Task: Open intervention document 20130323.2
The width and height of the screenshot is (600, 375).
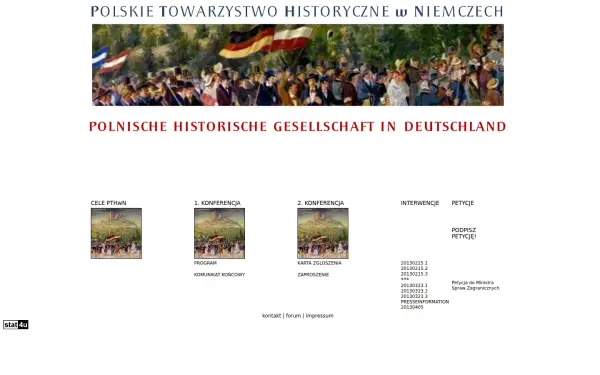Action: click(414, 291)
